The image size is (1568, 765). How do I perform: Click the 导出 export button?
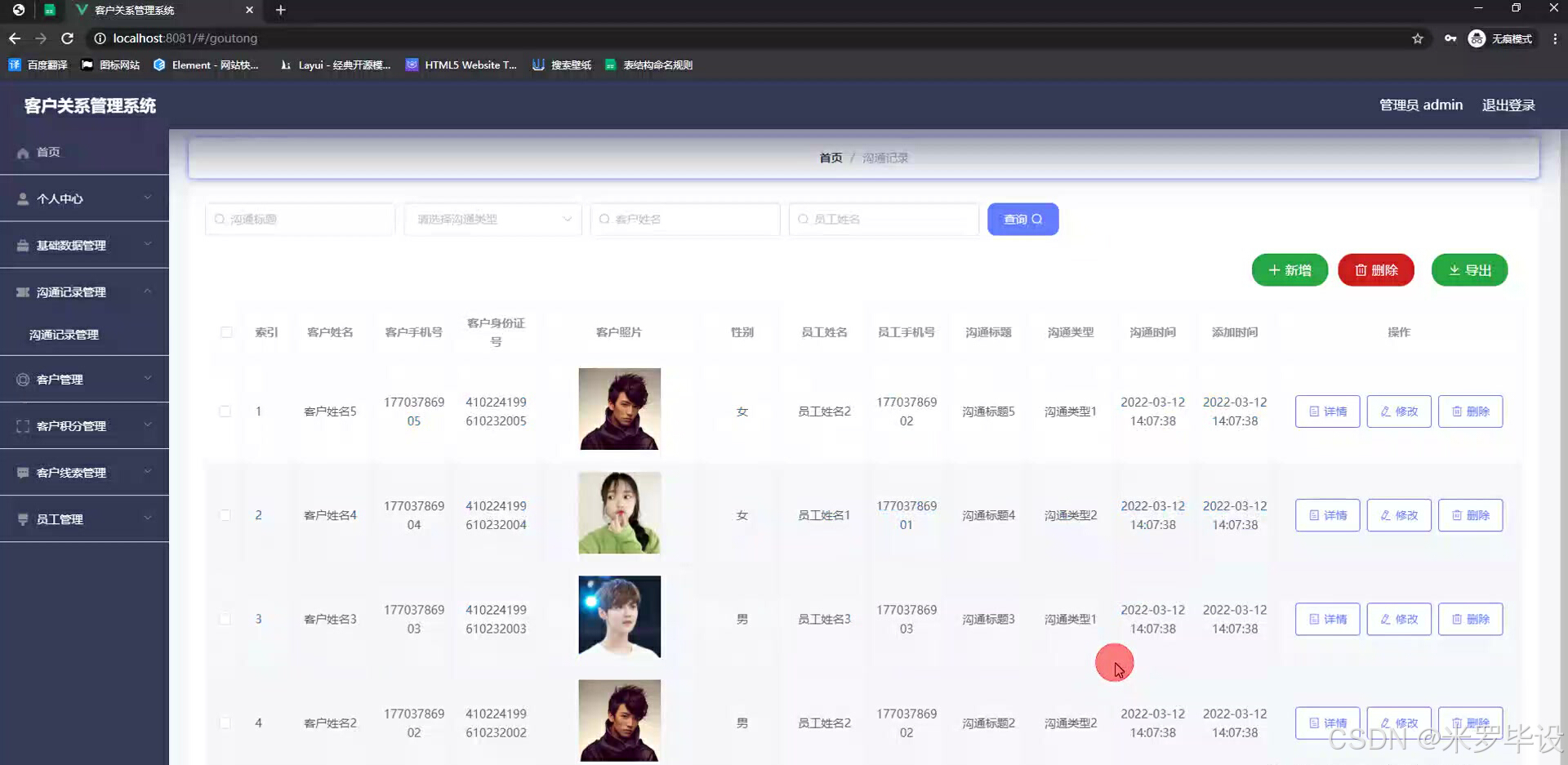click(1469, 270)
